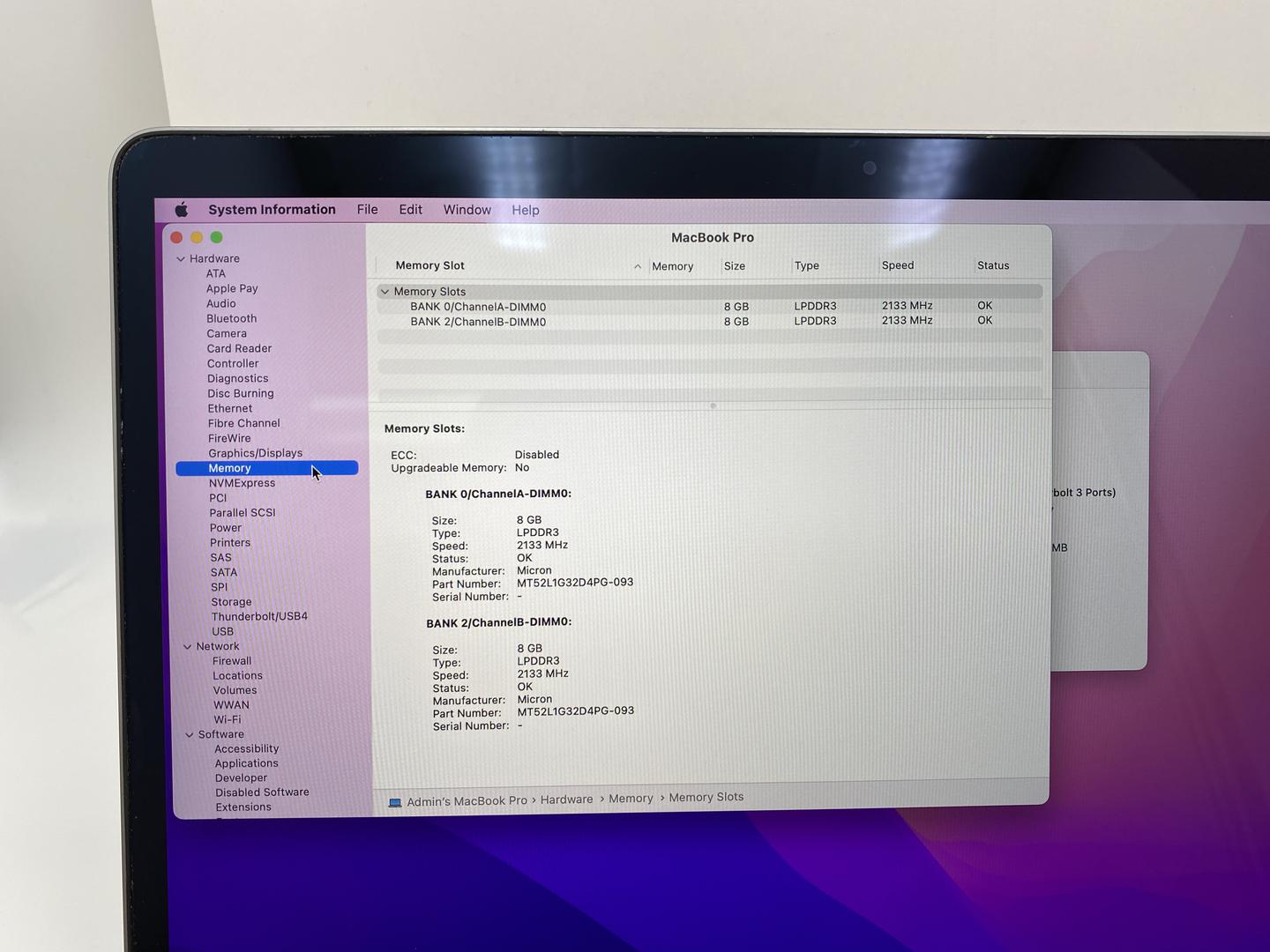Select Firewall under Network

click(232, 662)
